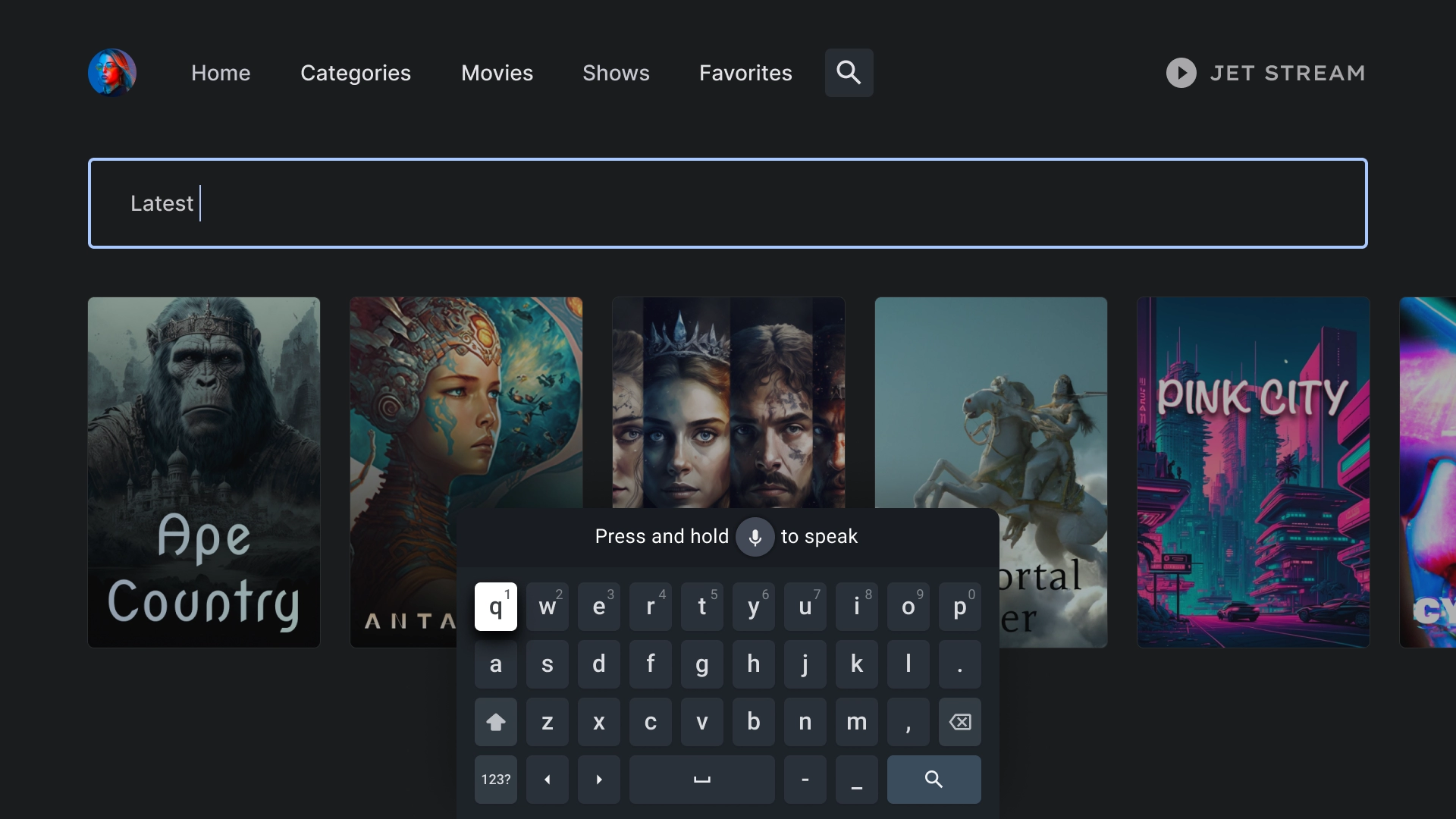The image size is (1456, 819).
Task: Navigate to Home menu item
Action: 220,72
